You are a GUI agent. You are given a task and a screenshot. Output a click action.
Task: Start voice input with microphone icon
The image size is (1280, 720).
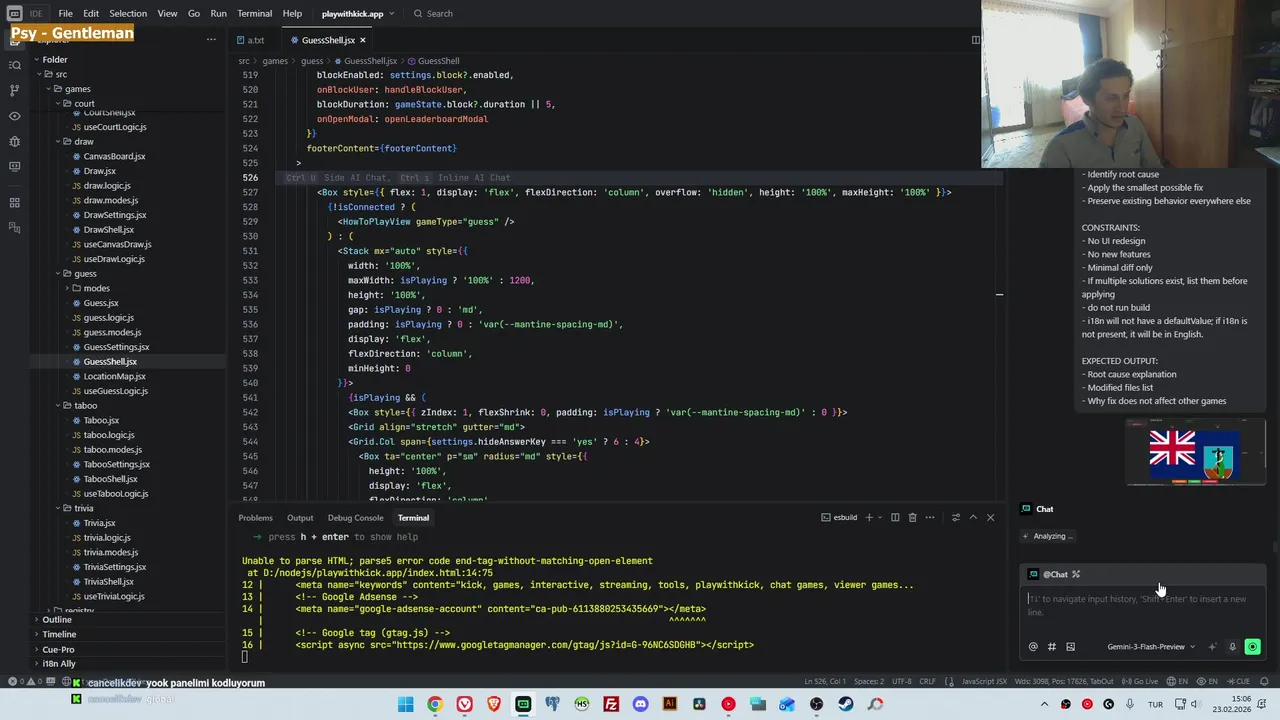click(x=1232, y=647)
